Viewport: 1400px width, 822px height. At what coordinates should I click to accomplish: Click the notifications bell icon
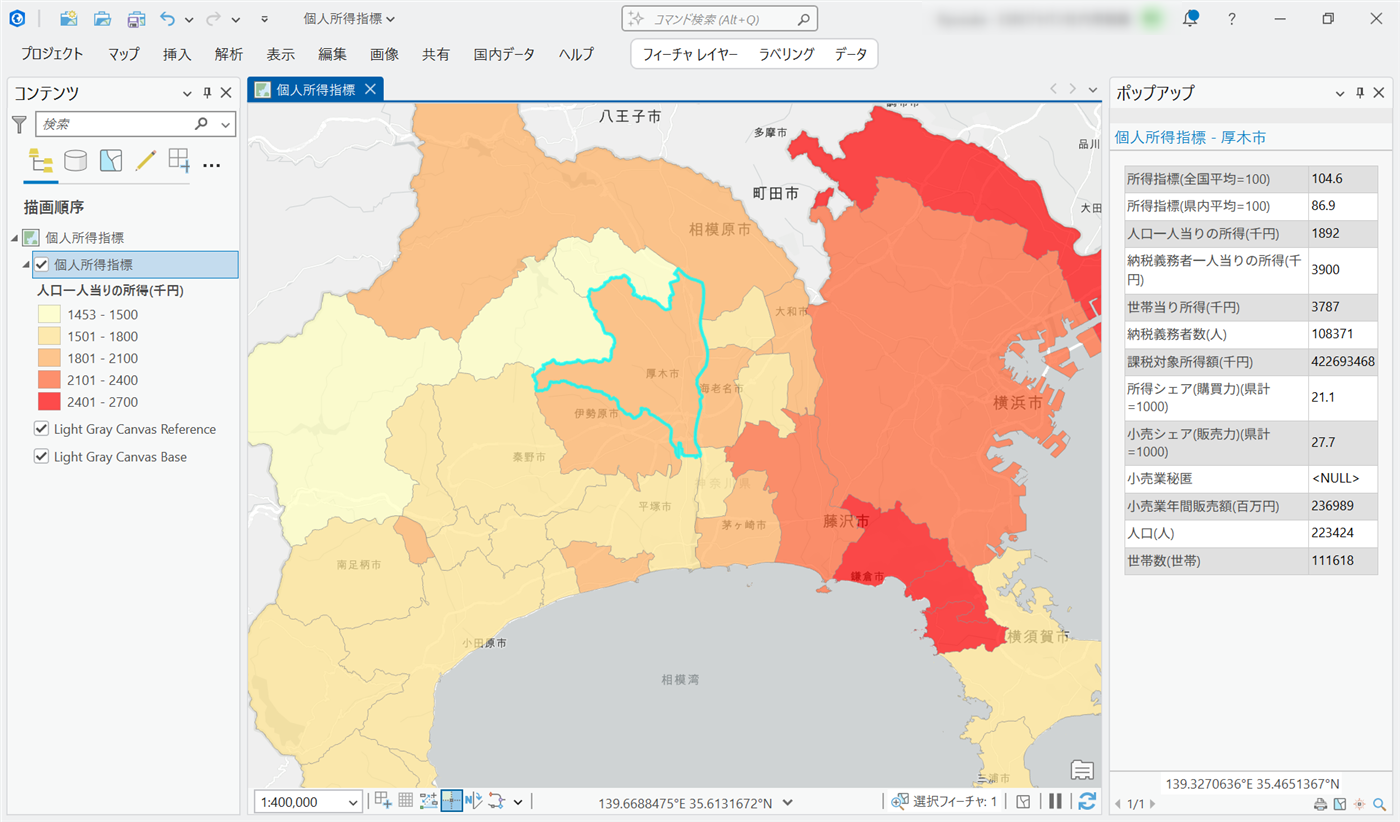pos(1190,19)
